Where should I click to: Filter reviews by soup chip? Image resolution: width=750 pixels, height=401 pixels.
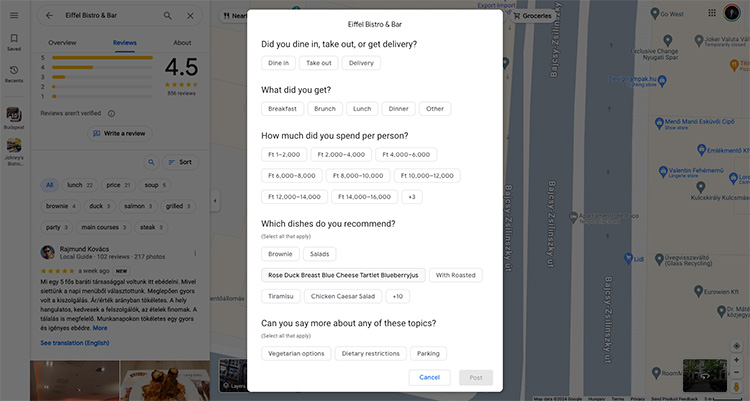click(155, 185)
